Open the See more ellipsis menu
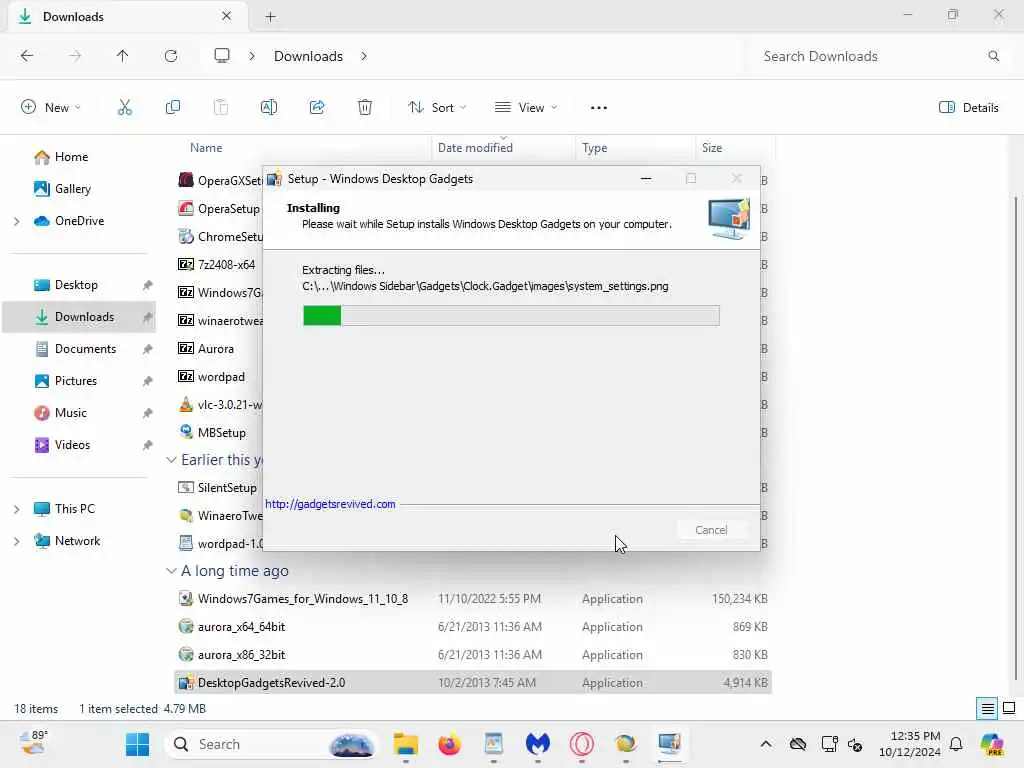Image resolution: width=1024 pixels, height=768 pixels. (x=598, y=108)
